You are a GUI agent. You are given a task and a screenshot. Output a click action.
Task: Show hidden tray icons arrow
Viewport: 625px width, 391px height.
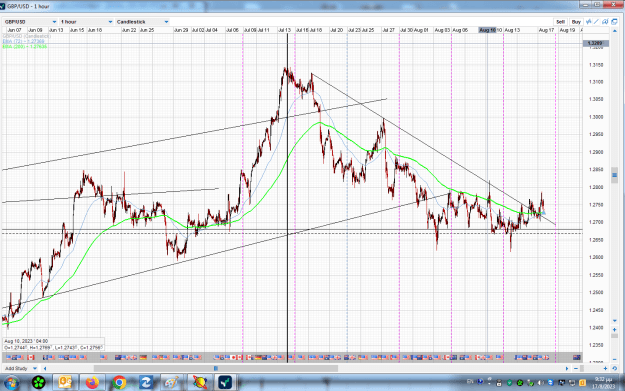click(x=489, y=383)
